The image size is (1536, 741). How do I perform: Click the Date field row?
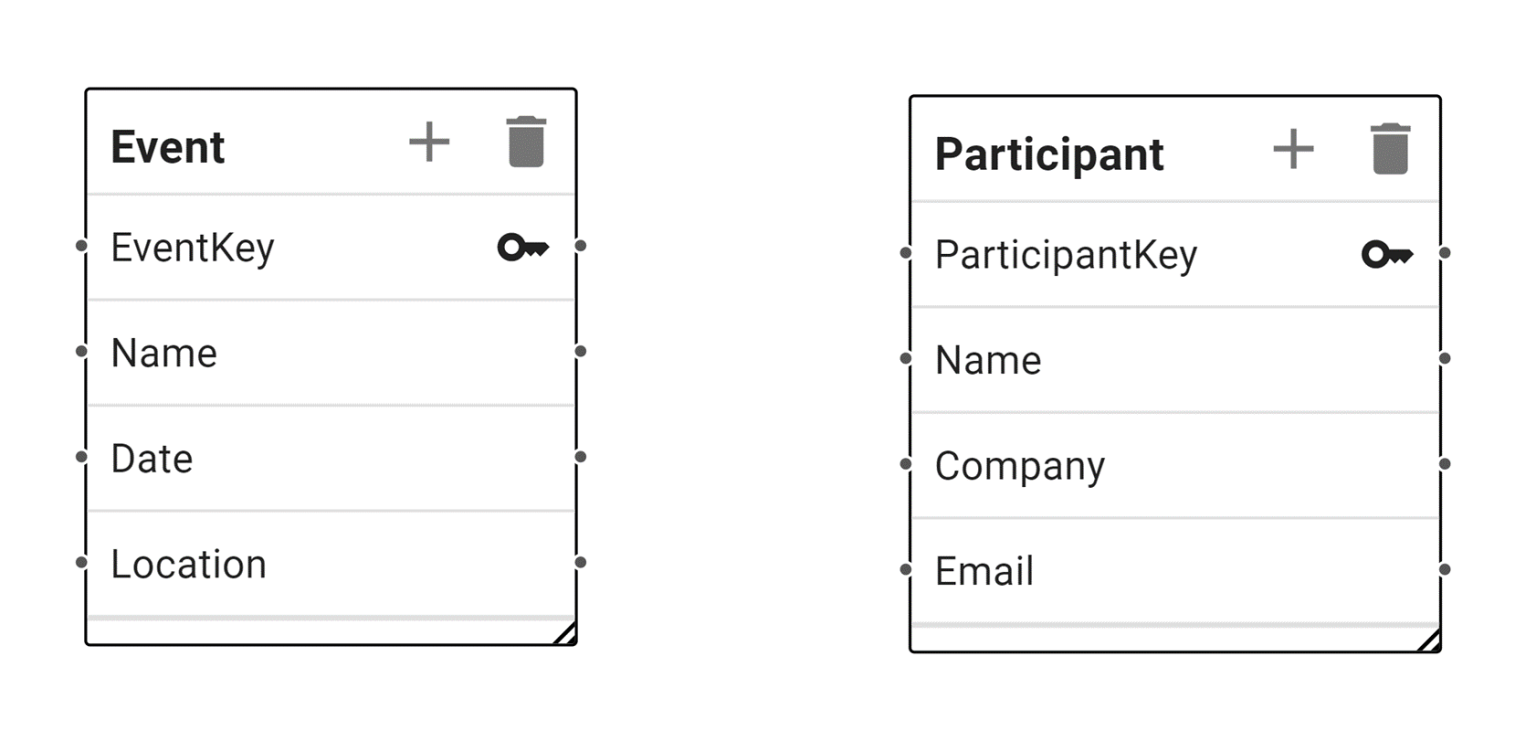point(152,459)
